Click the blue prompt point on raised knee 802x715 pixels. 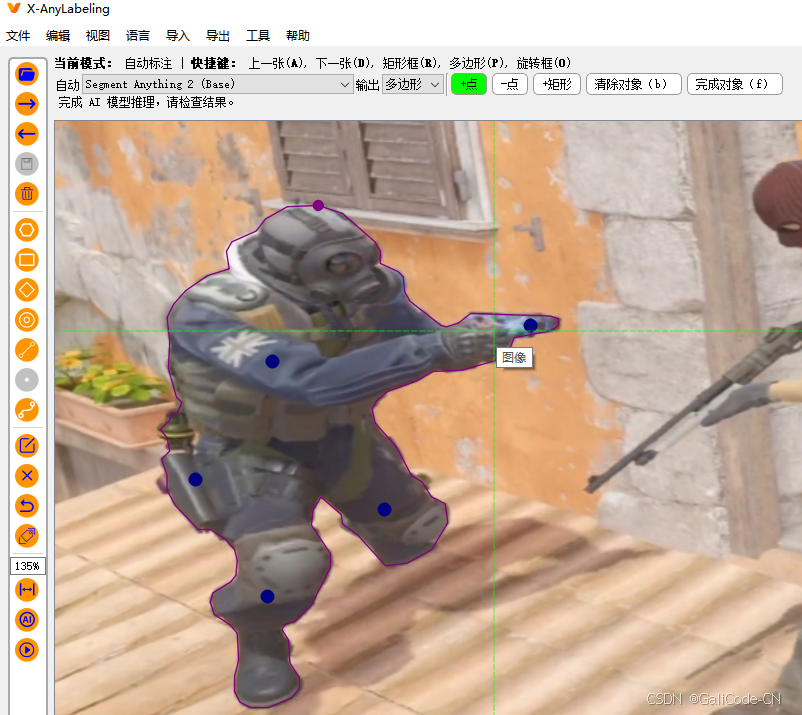point(385,509)
